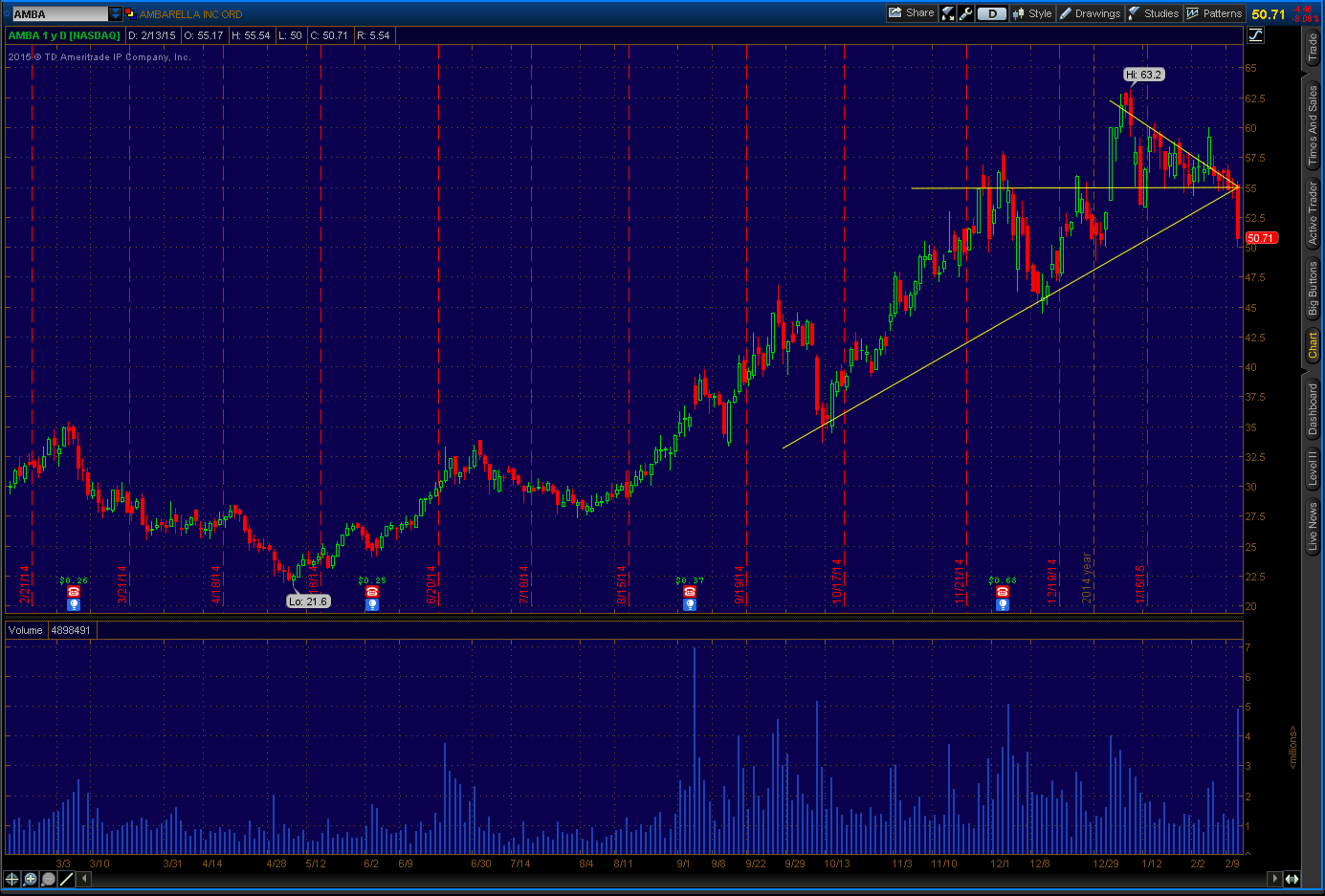This screenshot has height=896, width=1325.
Task: Click the $0.25 earnings phone icon
Action: tap(372, 592)
